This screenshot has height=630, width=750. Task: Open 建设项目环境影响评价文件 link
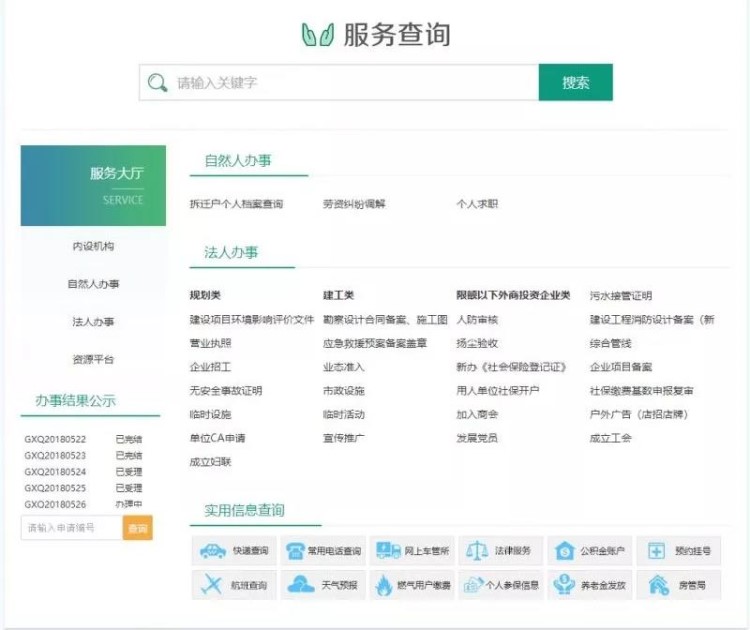252,320
